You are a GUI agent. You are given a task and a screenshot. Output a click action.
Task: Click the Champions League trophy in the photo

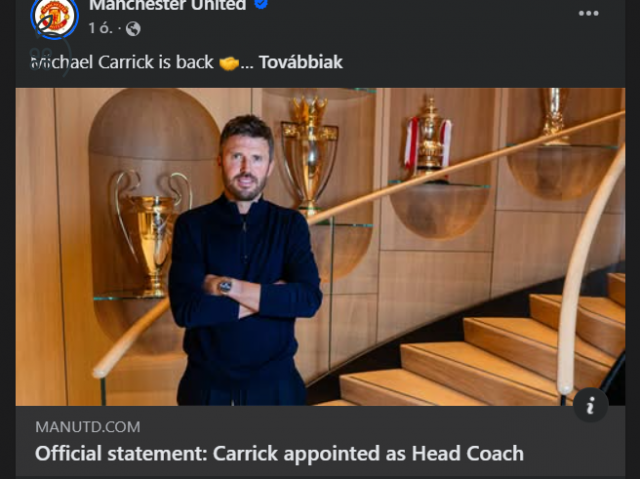pyautogui.click(x=152, y=233)
